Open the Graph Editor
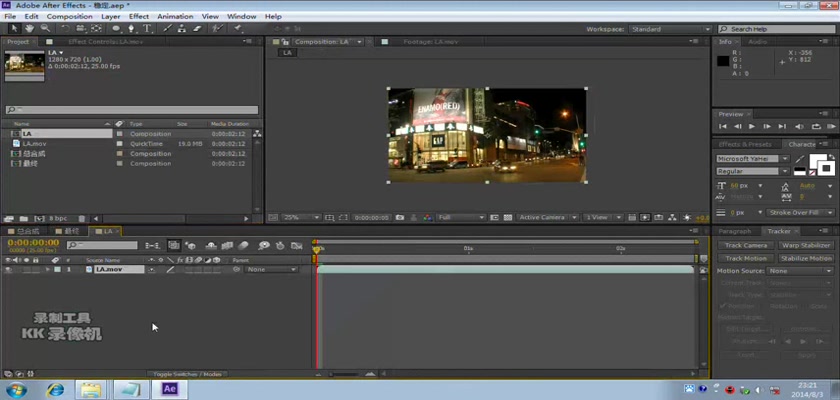Viewport: 840px width, 400px height. click(296, 245)
